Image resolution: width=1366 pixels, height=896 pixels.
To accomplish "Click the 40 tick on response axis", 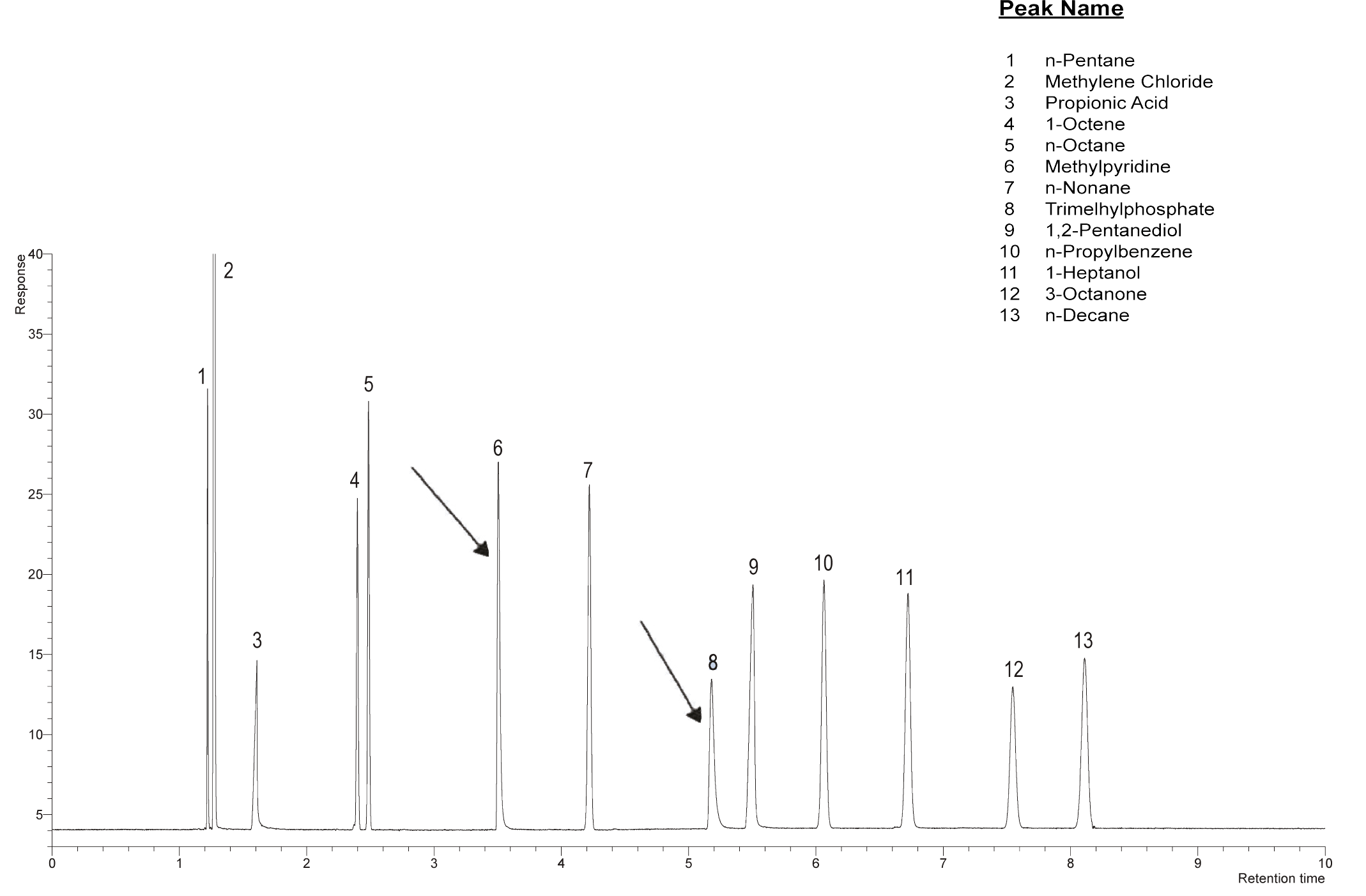I will tap(36, 254).
